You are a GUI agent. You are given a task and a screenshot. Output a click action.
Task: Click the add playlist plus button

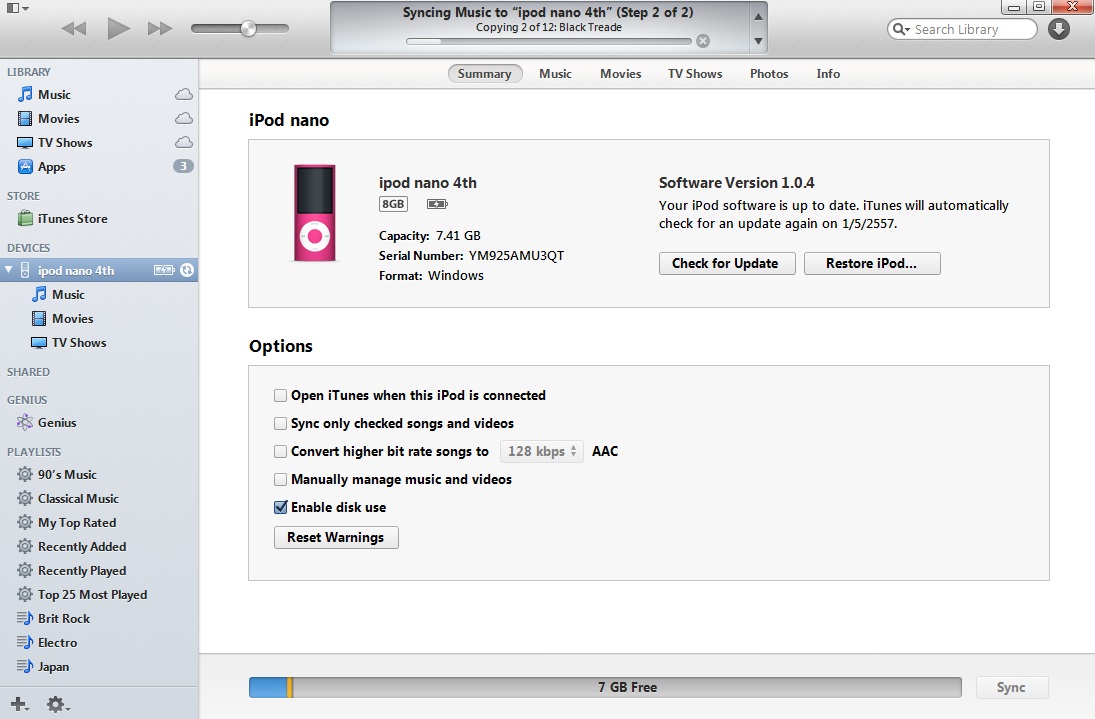(20, 704)
